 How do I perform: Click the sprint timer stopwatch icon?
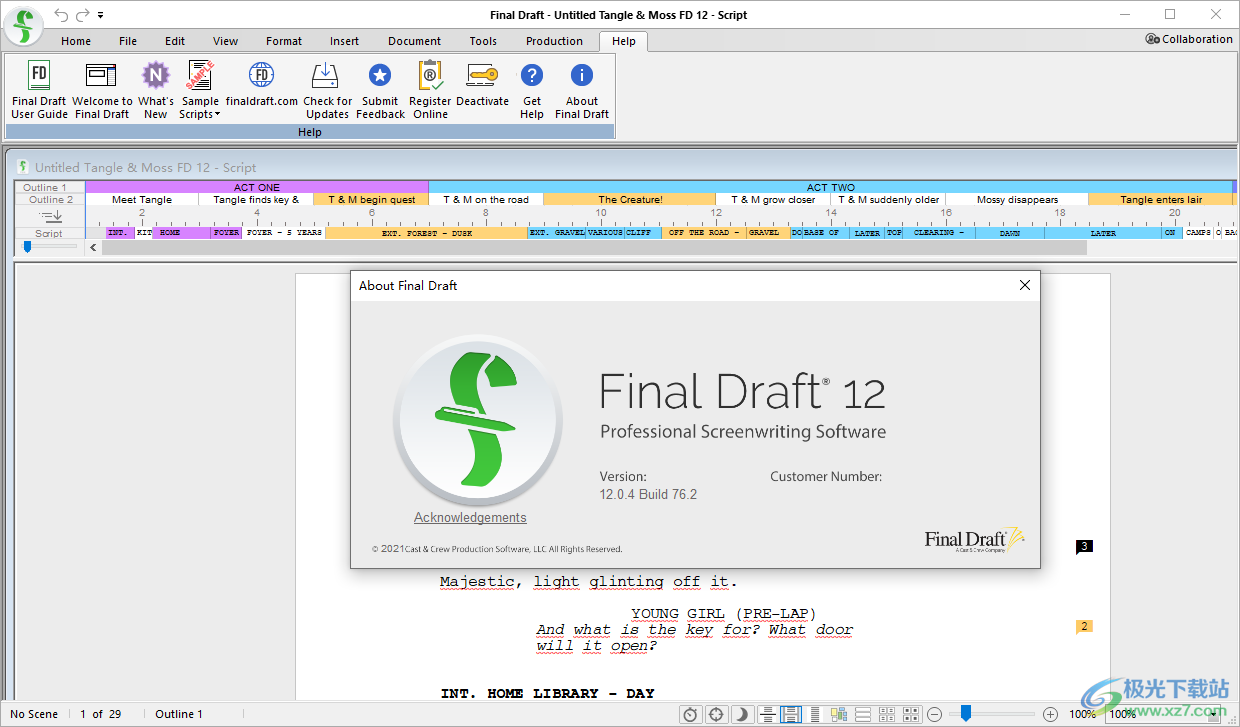click(690, 714)
